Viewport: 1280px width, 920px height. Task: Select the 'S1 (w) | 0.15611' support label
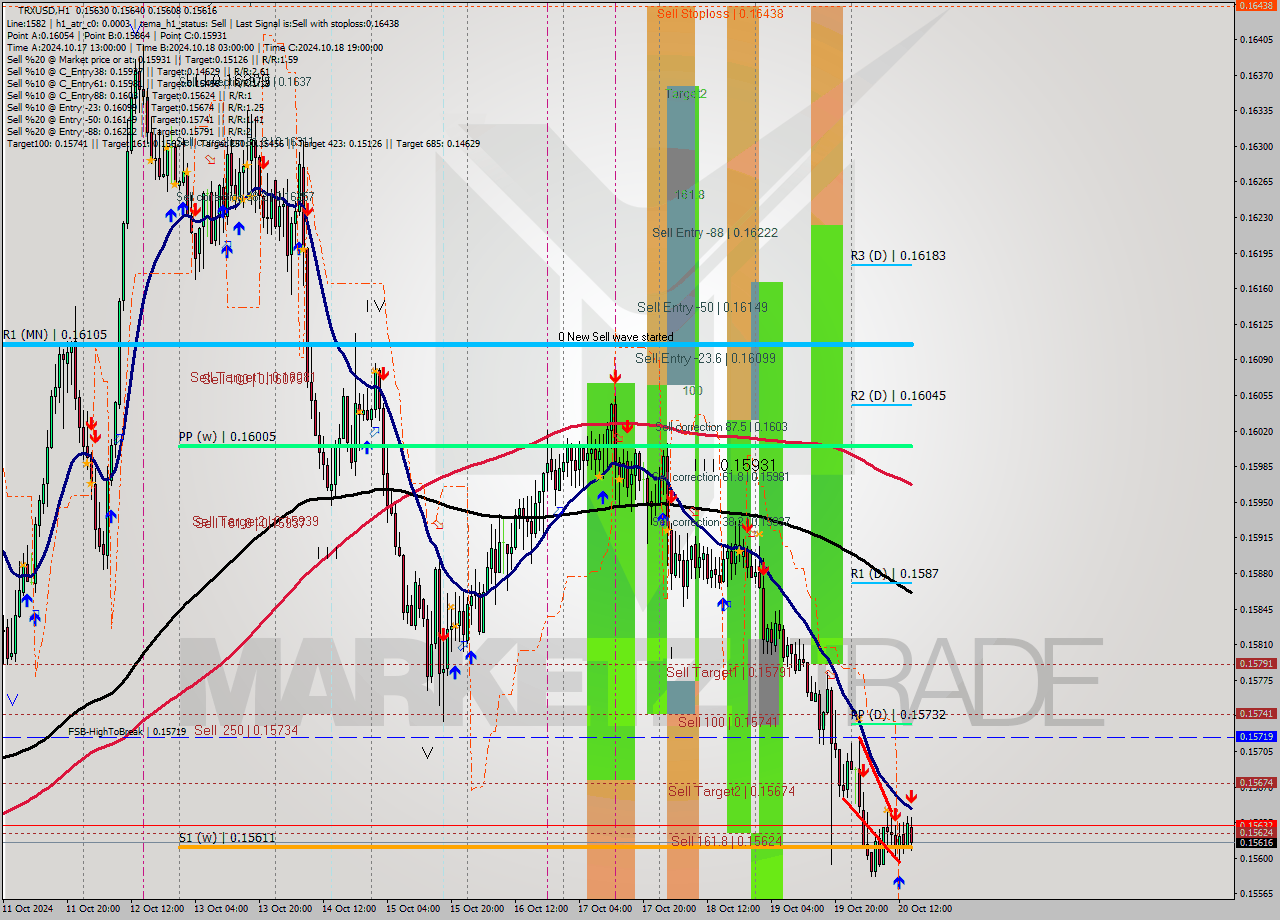tap(226, 838)
